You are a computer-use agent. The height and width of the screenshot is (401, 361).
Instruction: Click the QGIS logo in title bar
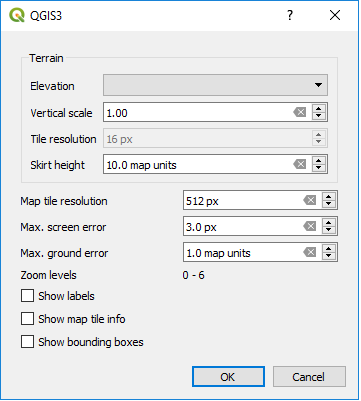(x=17, y=15)
